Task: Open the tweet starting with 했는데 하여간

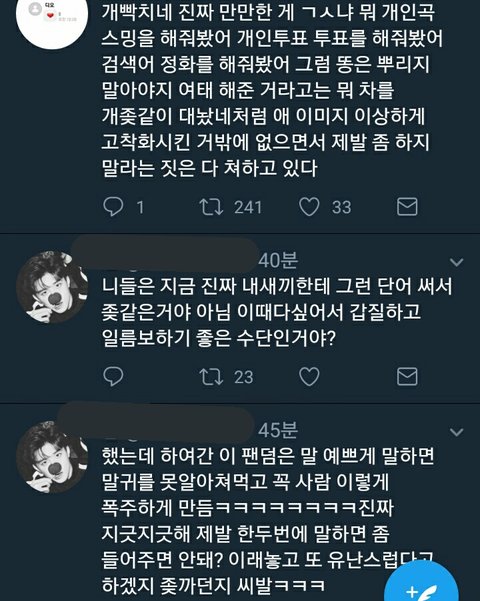Action: pyautogui.click(x=268, y=520)
